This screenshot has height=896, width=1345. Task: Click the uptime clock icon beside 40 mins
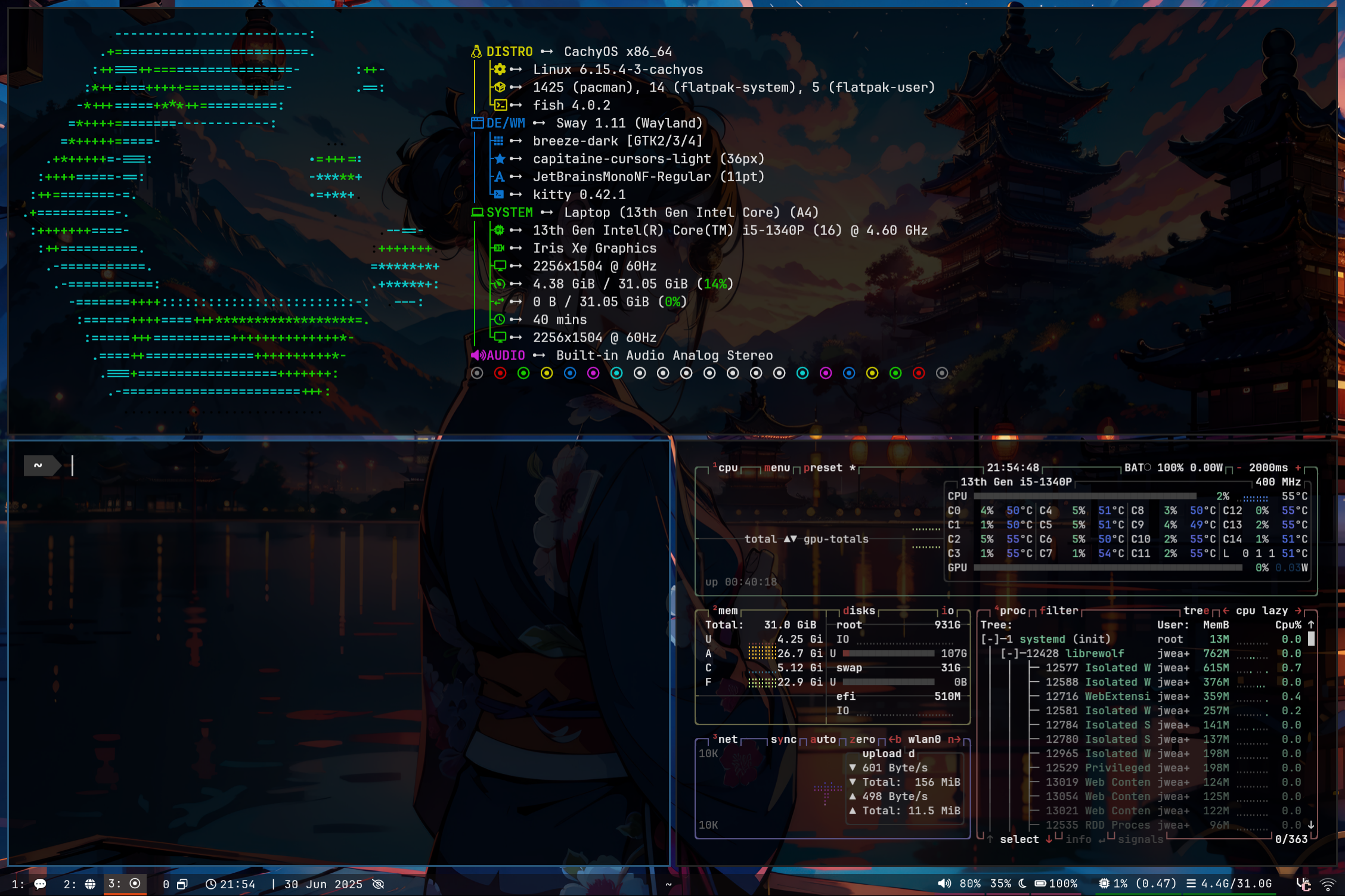point(500,320)
